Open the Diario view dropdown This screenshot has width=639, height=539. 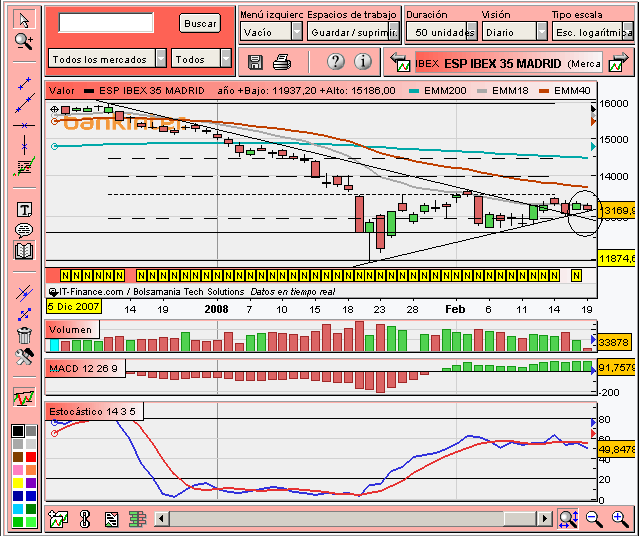(x=514, y=32)
